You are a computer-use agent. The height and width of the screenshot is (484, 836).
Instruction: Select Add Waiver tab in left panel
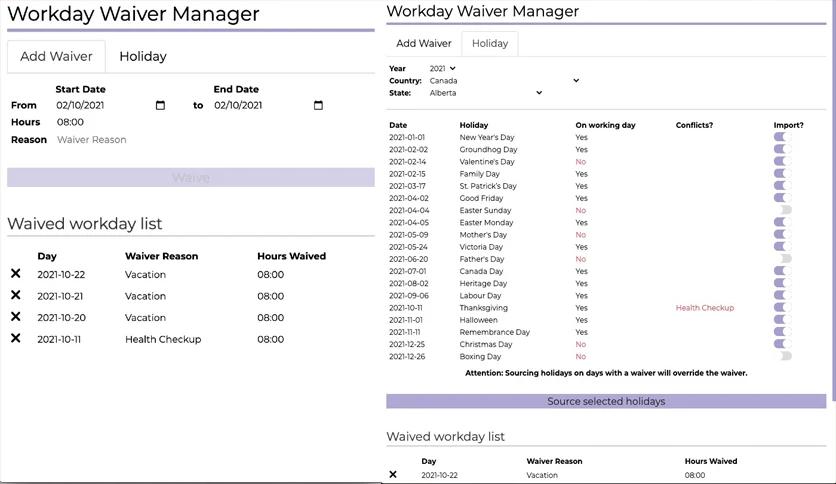point(56,57)
